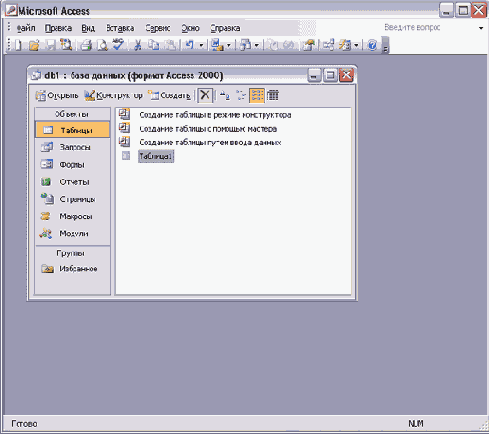Click the Создать button
The width and height of the screenshot is (489, 434).
click(170, 96)
